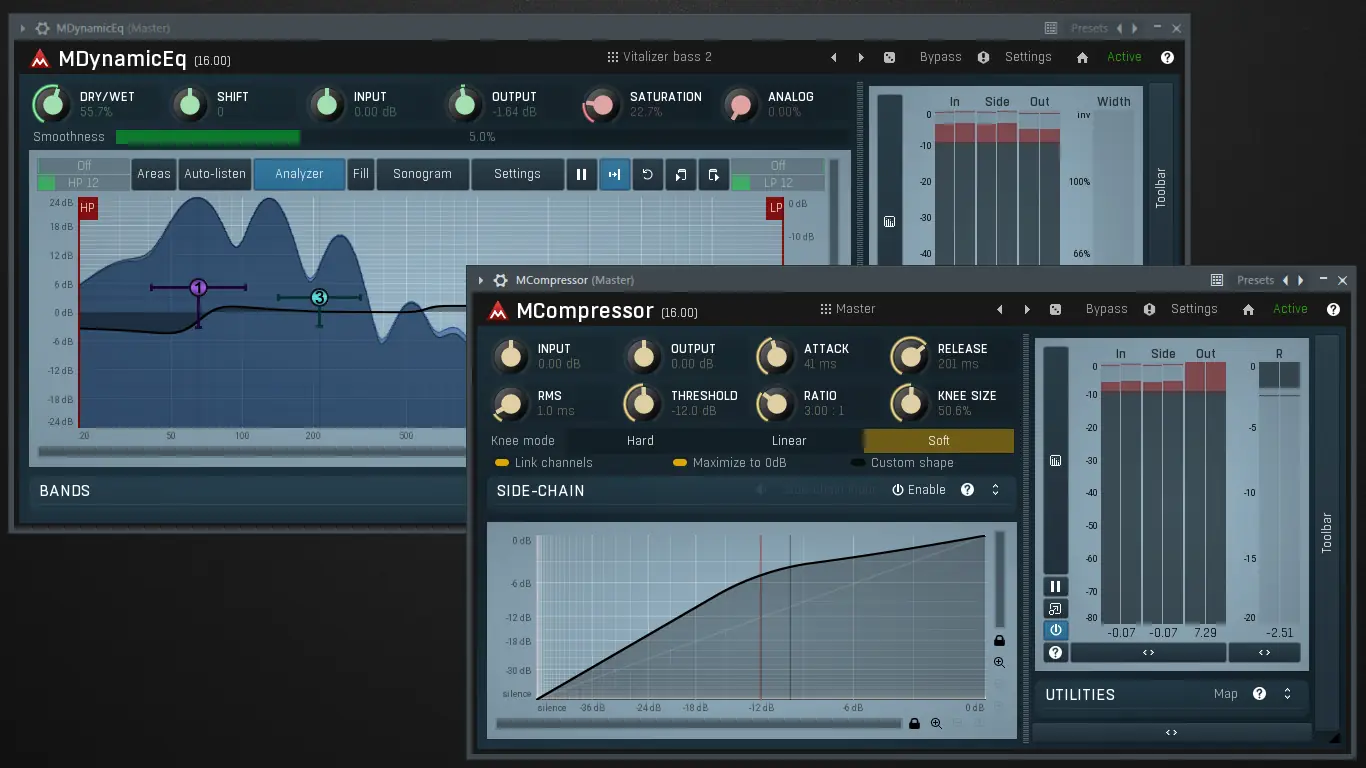The height and width of the screenshot is (768, 1366).
Task: Click the Auto-listen button
Action: click(x=215, y=174)
